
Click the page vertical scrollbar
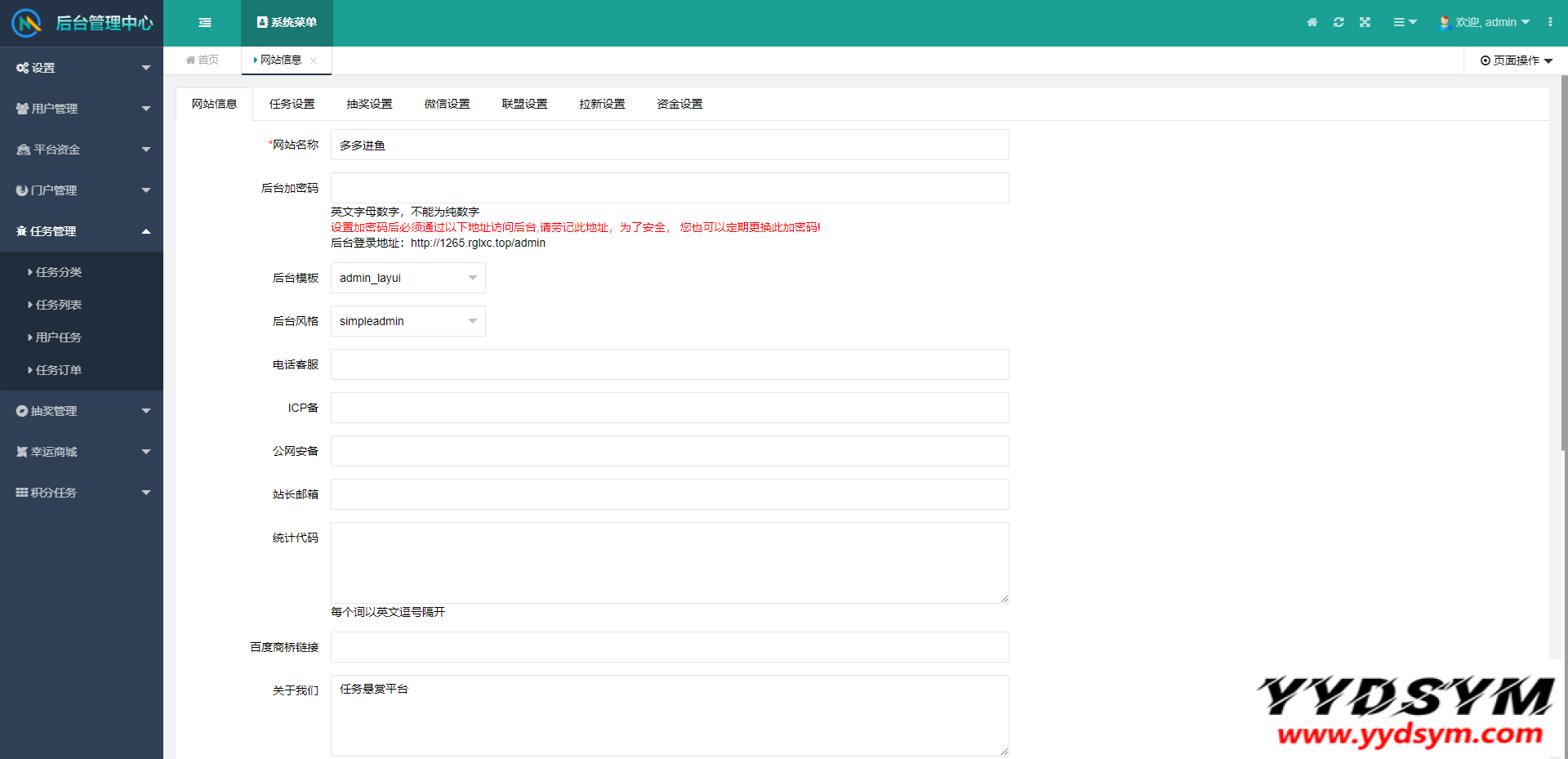(x=1563, y=261)
